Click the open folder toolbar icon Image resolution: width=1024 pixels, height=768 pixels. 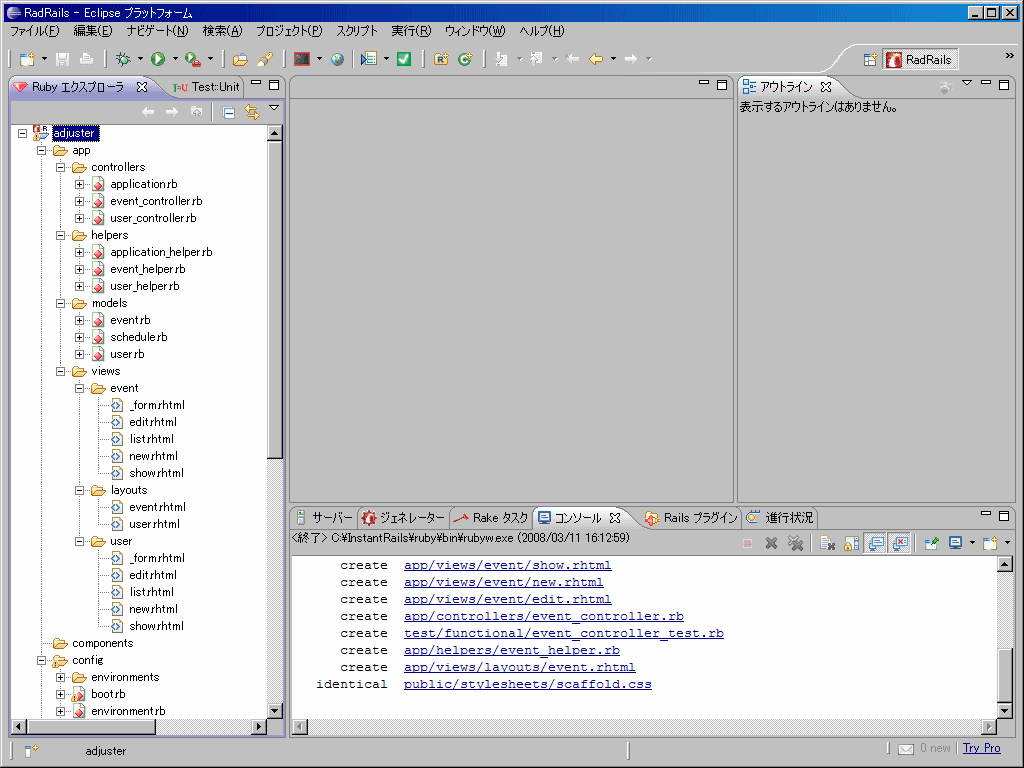tap(240, 59)
